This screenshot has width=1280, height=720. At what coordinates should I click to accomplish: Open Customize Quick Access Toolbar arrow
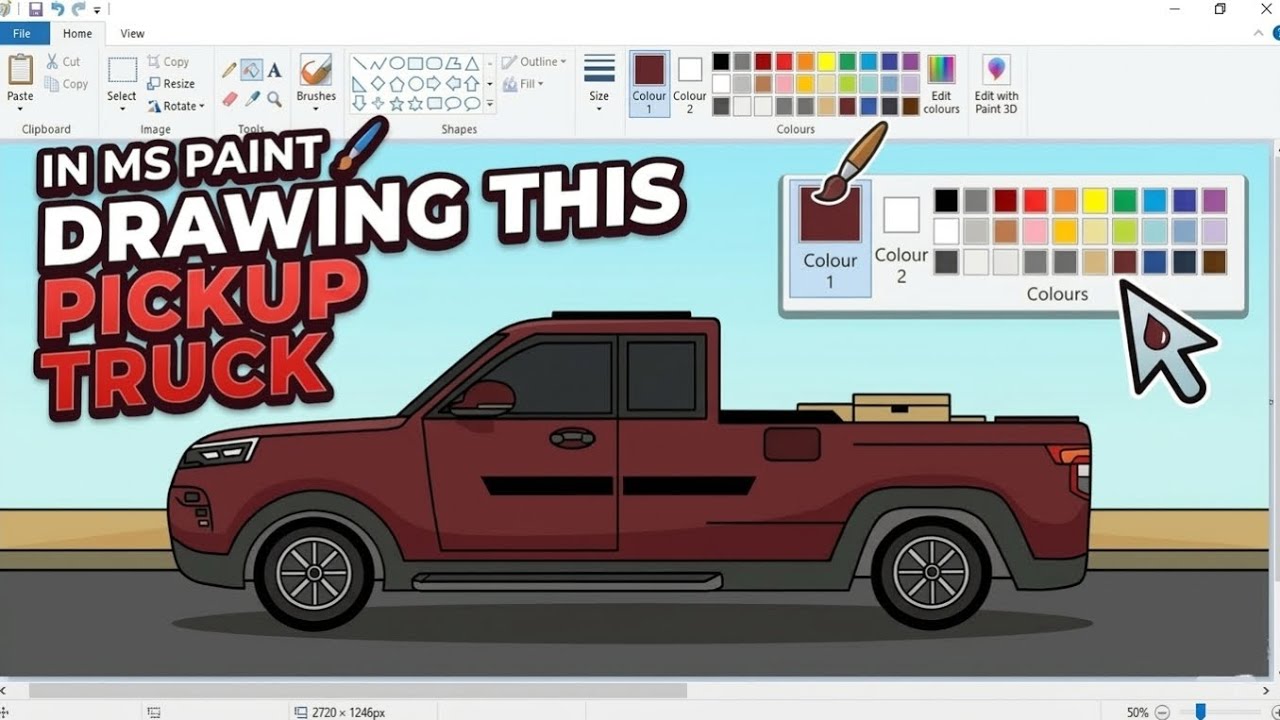98,10
